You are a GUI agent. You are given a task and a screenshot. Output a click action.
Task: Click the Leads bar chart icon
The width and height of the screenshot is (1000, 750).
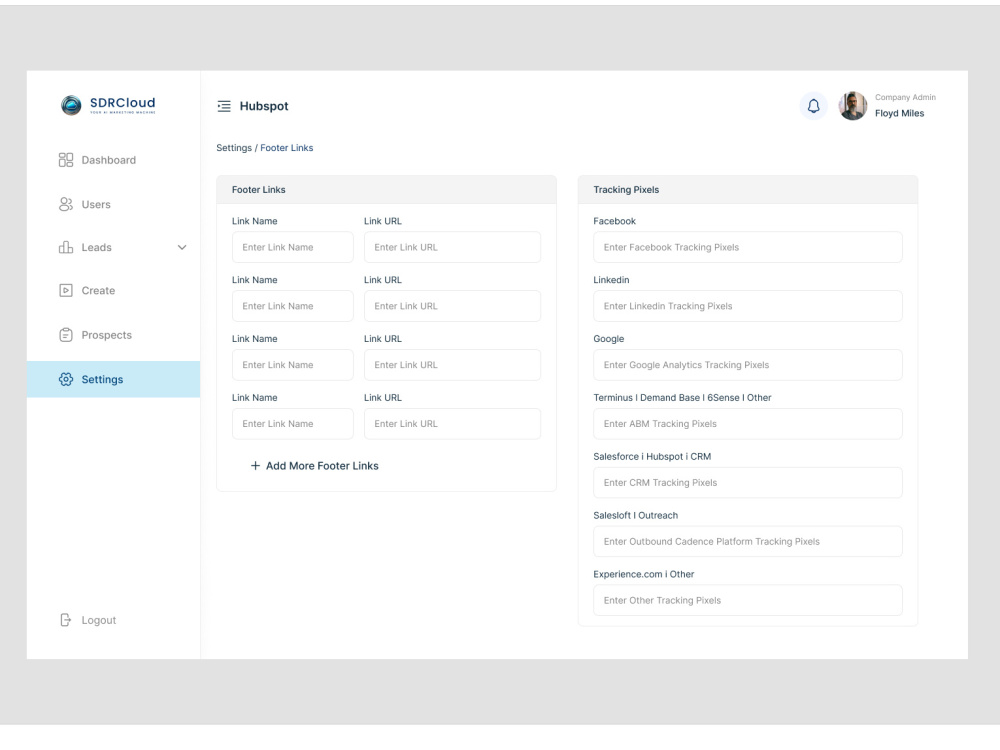coord(66,247)
